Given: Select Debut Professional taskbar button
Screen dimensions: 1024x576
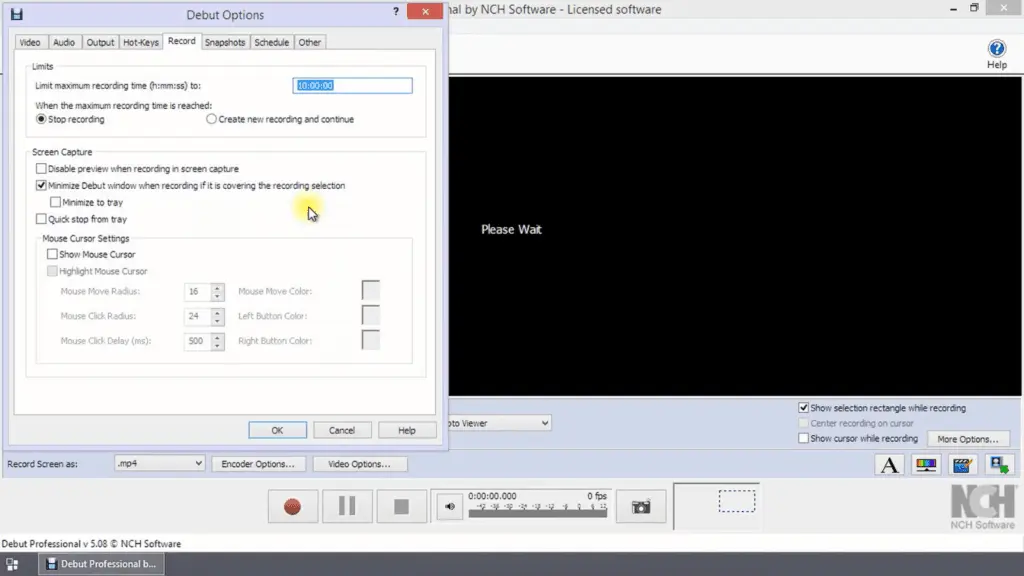Looking at the screenshot, I should pos(101,564).
